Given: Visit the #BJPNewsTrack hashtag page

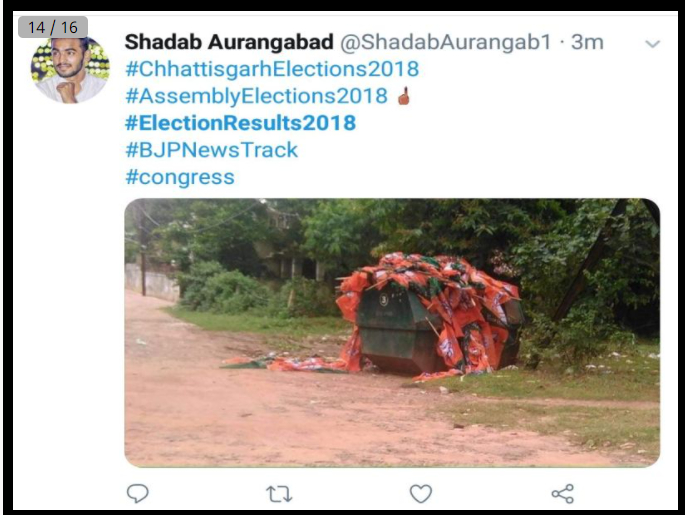Looking at the screenshot, I should [x=211, y=150].
